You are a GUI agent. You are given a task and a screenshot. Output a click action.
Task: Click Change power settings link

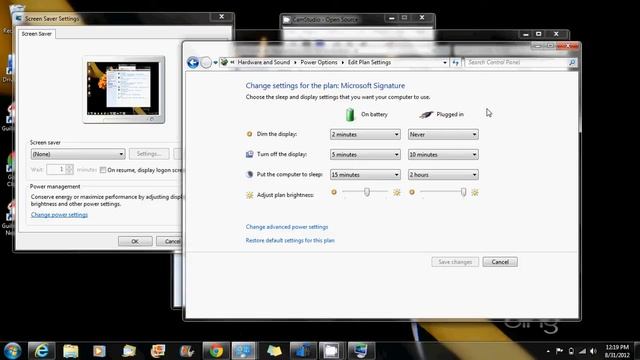point(59,215)
